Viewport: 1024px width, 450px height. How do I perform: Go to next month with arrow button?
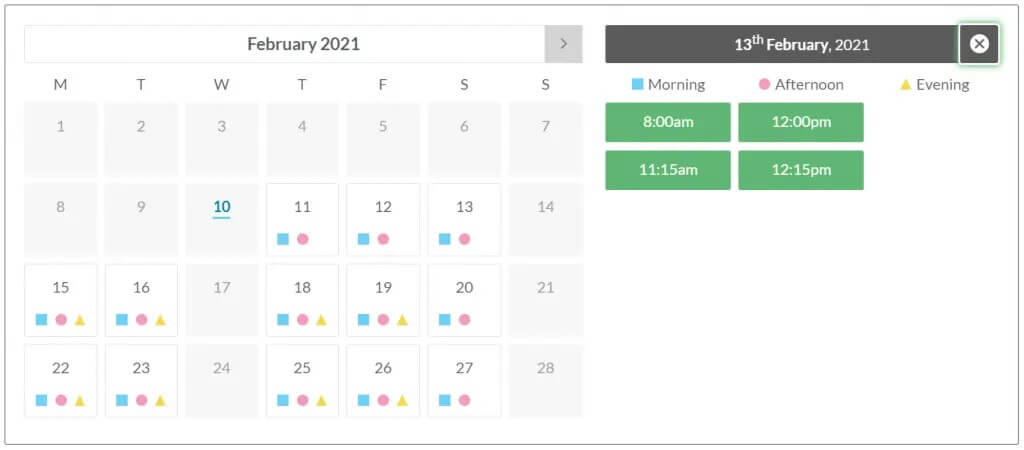pyautogui.click(x=563, y=44)
